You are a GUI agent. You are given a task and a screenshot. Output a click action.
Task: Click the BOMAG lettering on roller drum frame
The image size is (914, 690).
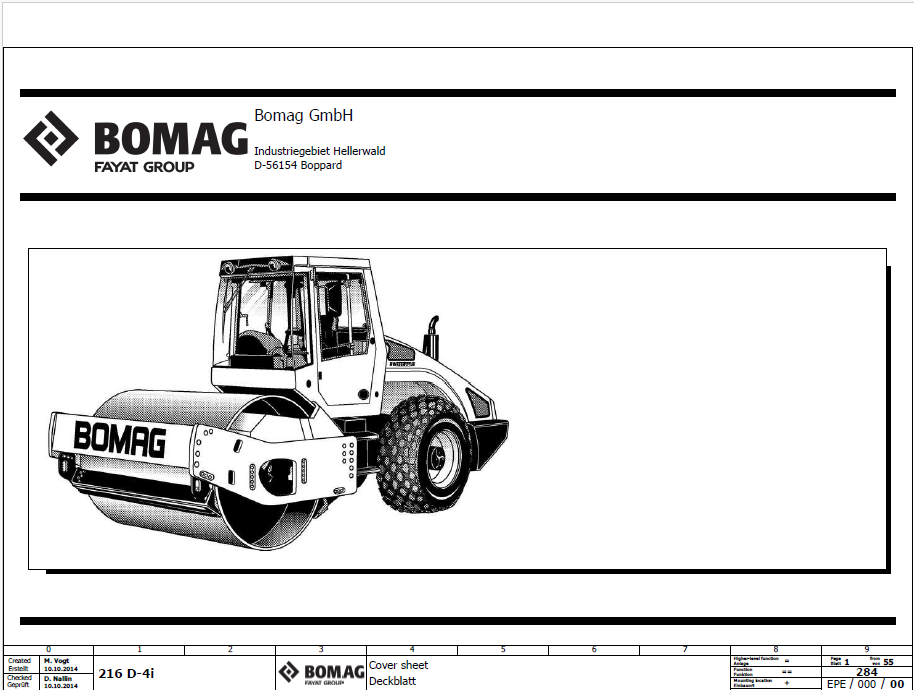pyautogui.click(x=119, y=438)
